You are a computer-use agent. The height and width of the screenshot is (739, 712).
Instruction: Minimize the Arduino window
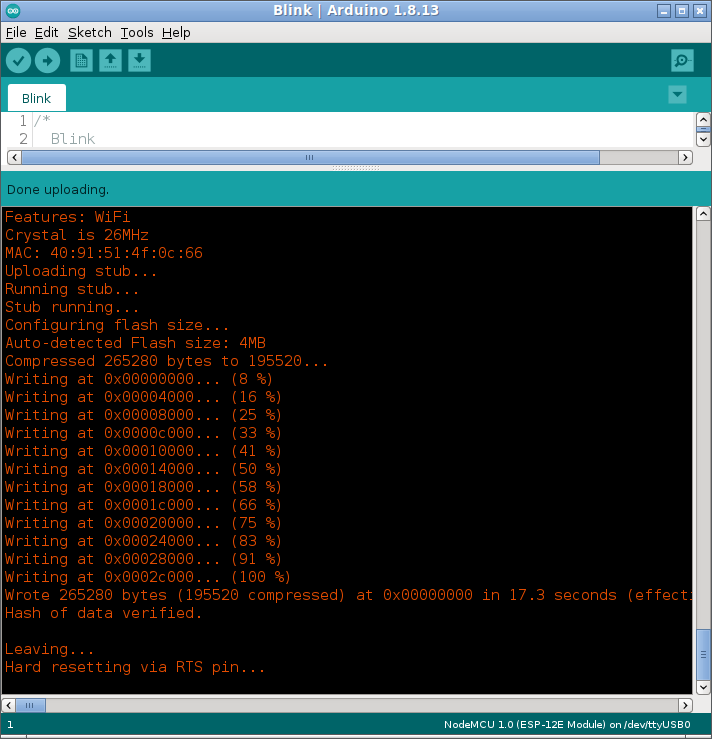tap(664, 11)
